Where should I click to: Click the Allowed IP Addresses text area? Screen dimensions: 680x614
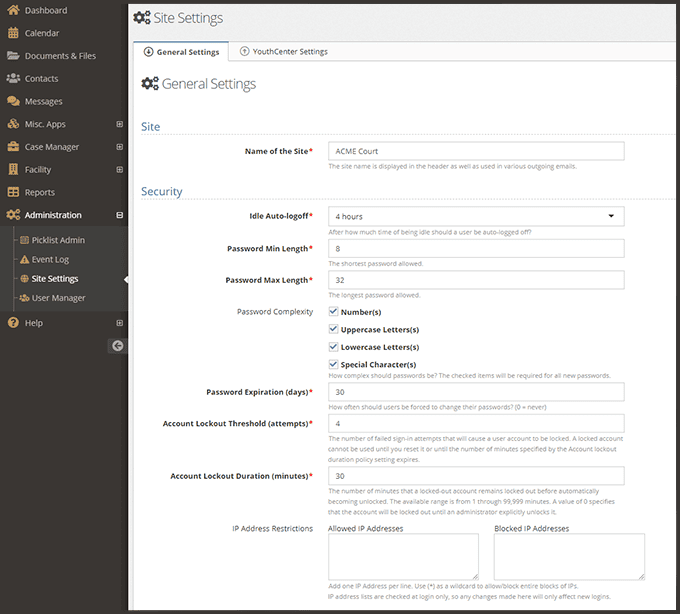(x=403, y=557)
